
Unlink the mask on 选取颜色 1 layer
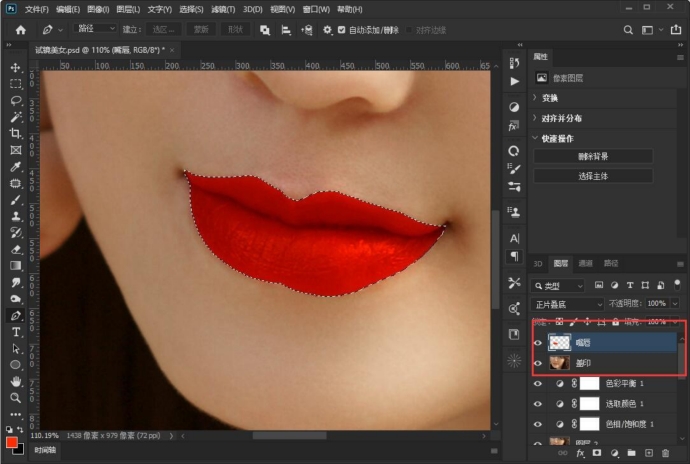tap(574, 404)
